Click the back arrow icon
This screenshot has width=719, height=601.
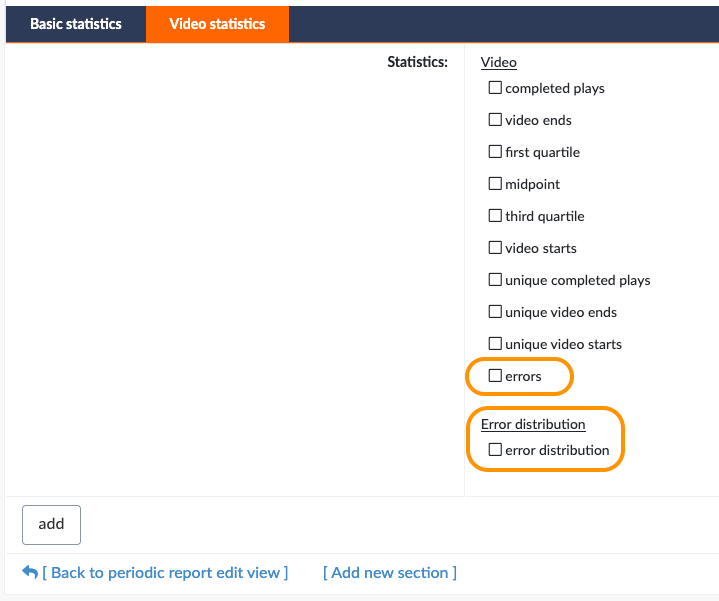click(x=30, y=572)
